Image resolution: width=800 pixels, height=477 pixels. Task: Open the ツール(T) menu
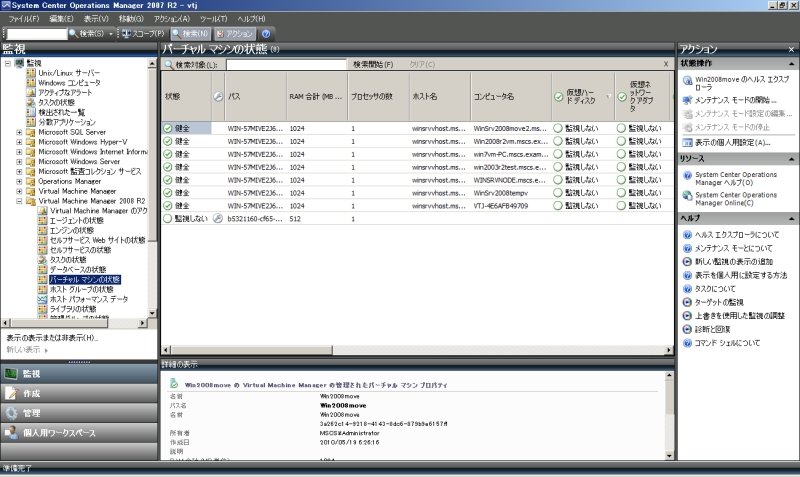point(213,18)
